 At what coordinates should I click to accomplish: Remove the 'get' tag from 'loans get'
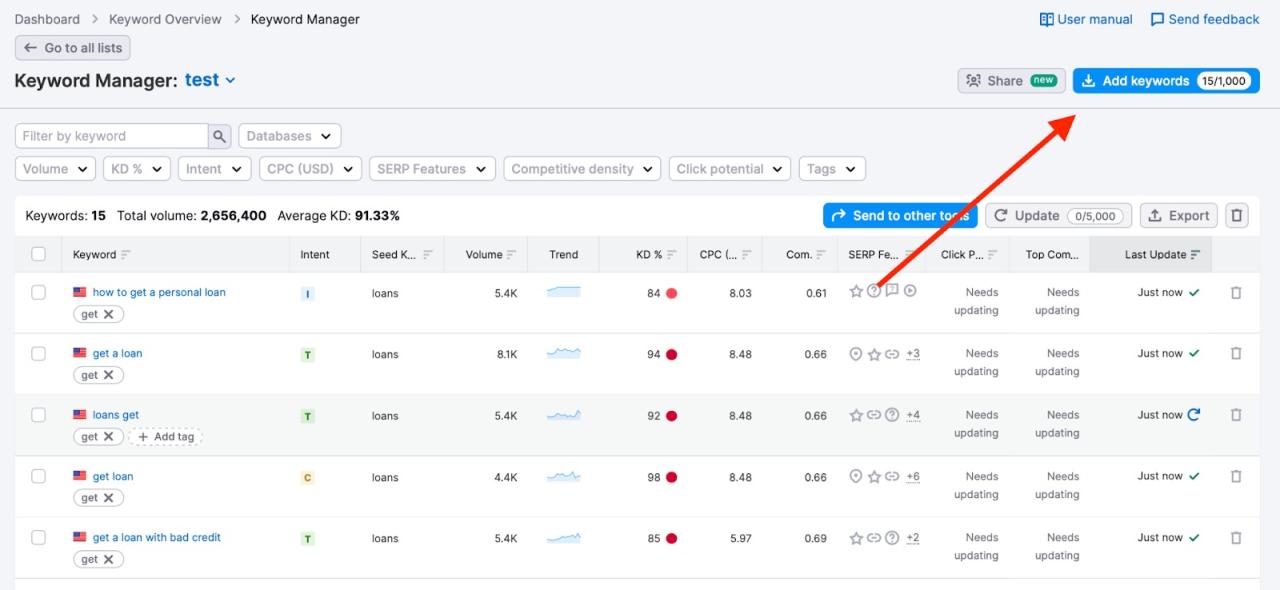109,436
